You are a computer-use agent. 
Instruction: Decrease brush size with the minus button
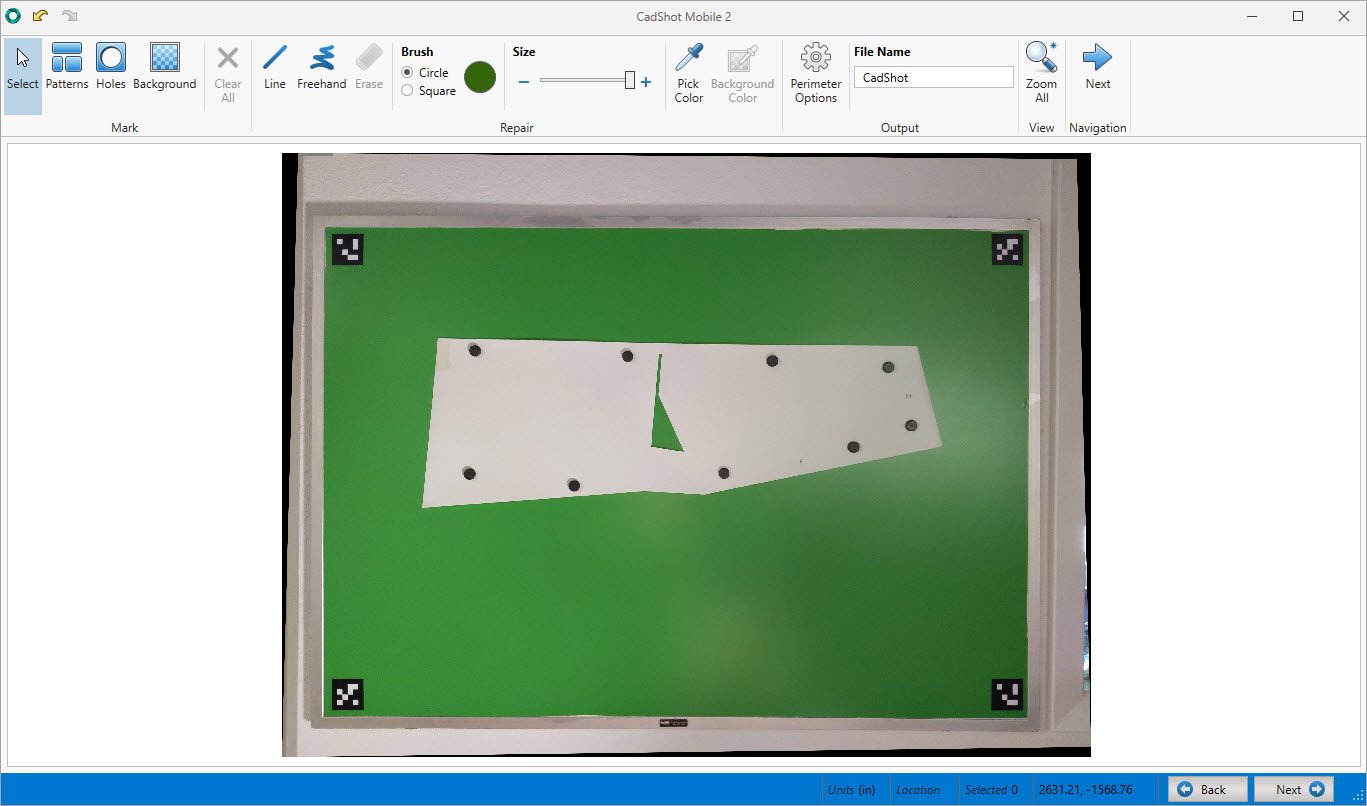[524, 82]
